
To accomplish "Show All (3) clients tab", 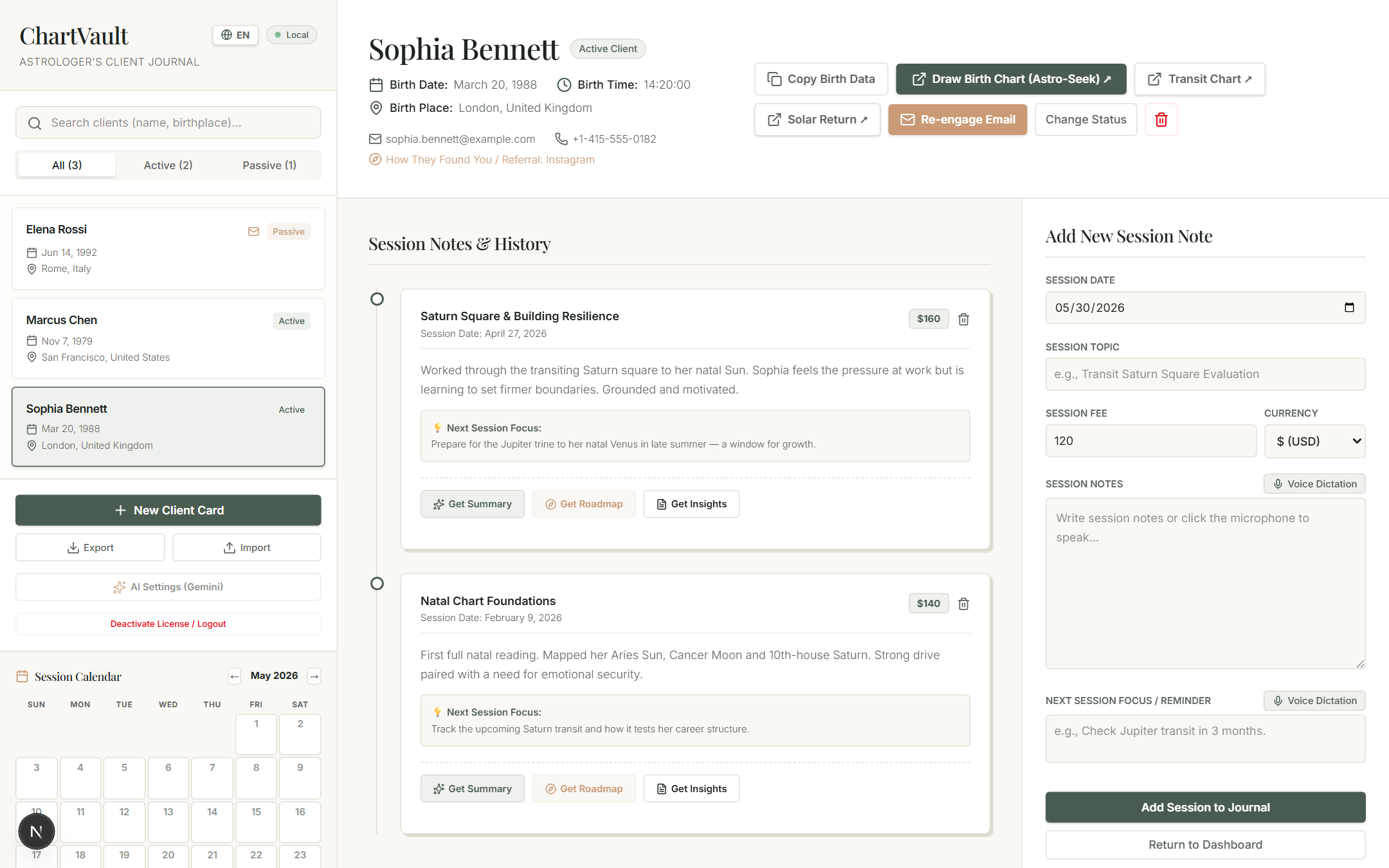I will (67, 165).
